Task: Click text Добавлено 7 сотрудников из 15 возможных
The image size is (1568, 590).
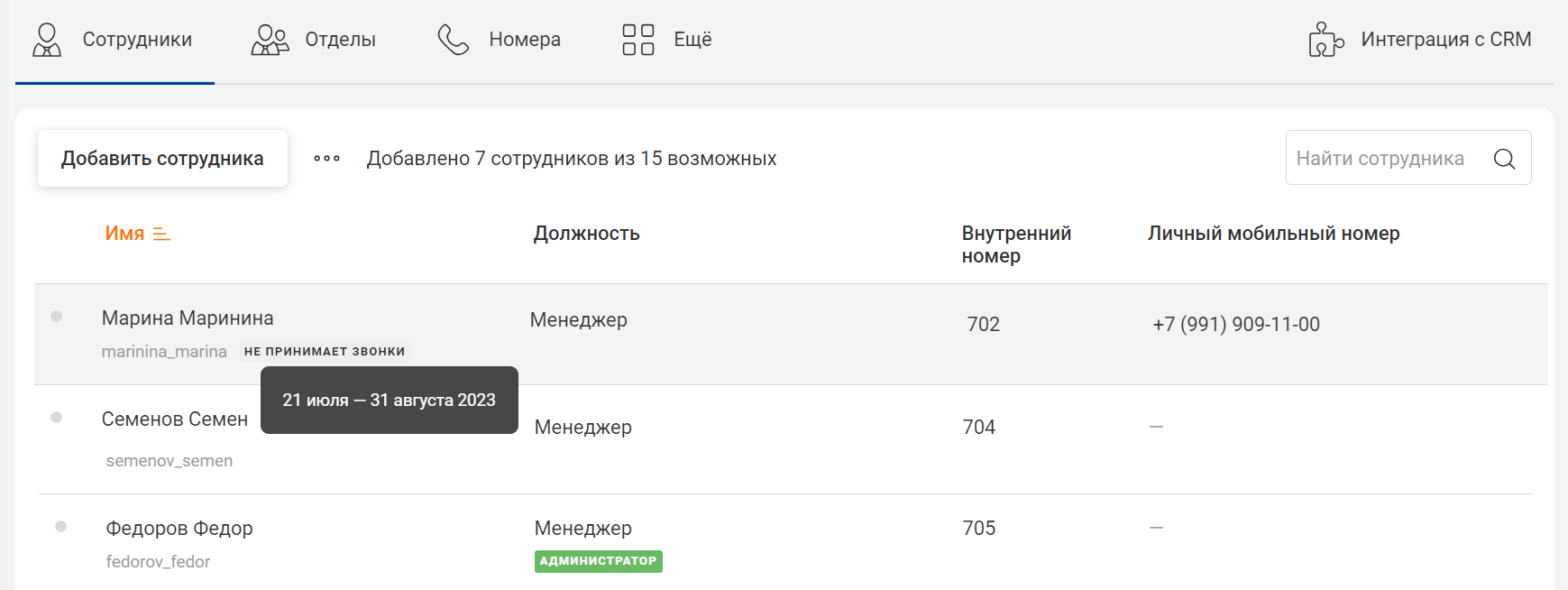Action: click(x=572, y=159)
